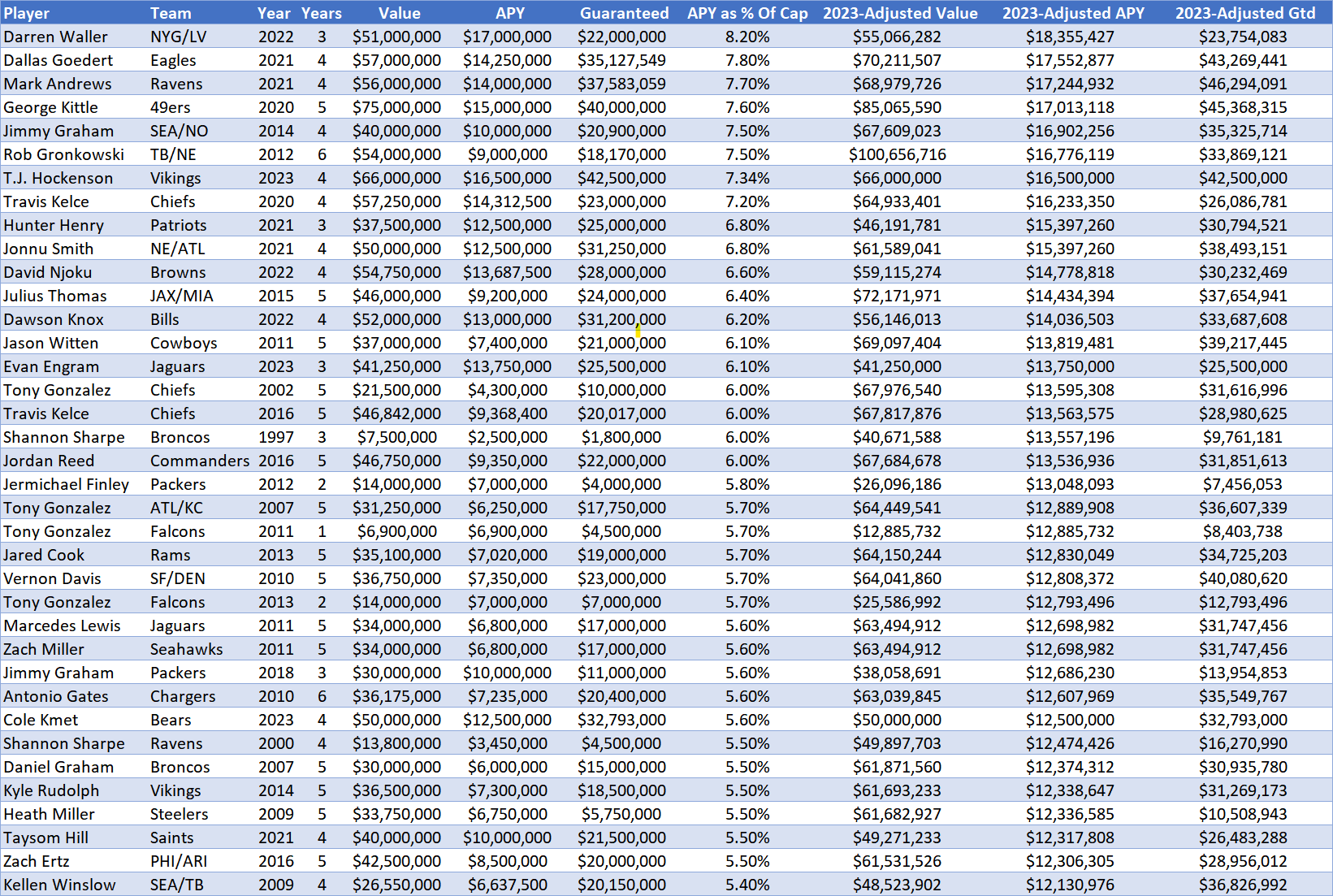Viewport: 1333px width, 896px height.
Task: Click the Marcedes Lewis cell
Action: point(62,625)
